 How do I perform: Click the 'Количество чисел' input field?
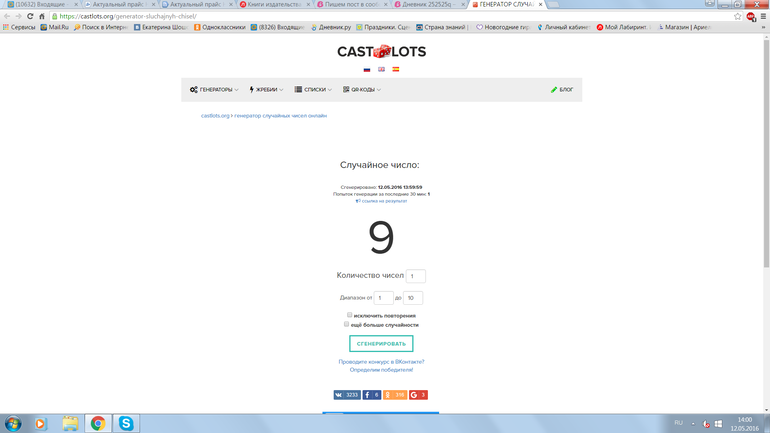tap(415, 276)
